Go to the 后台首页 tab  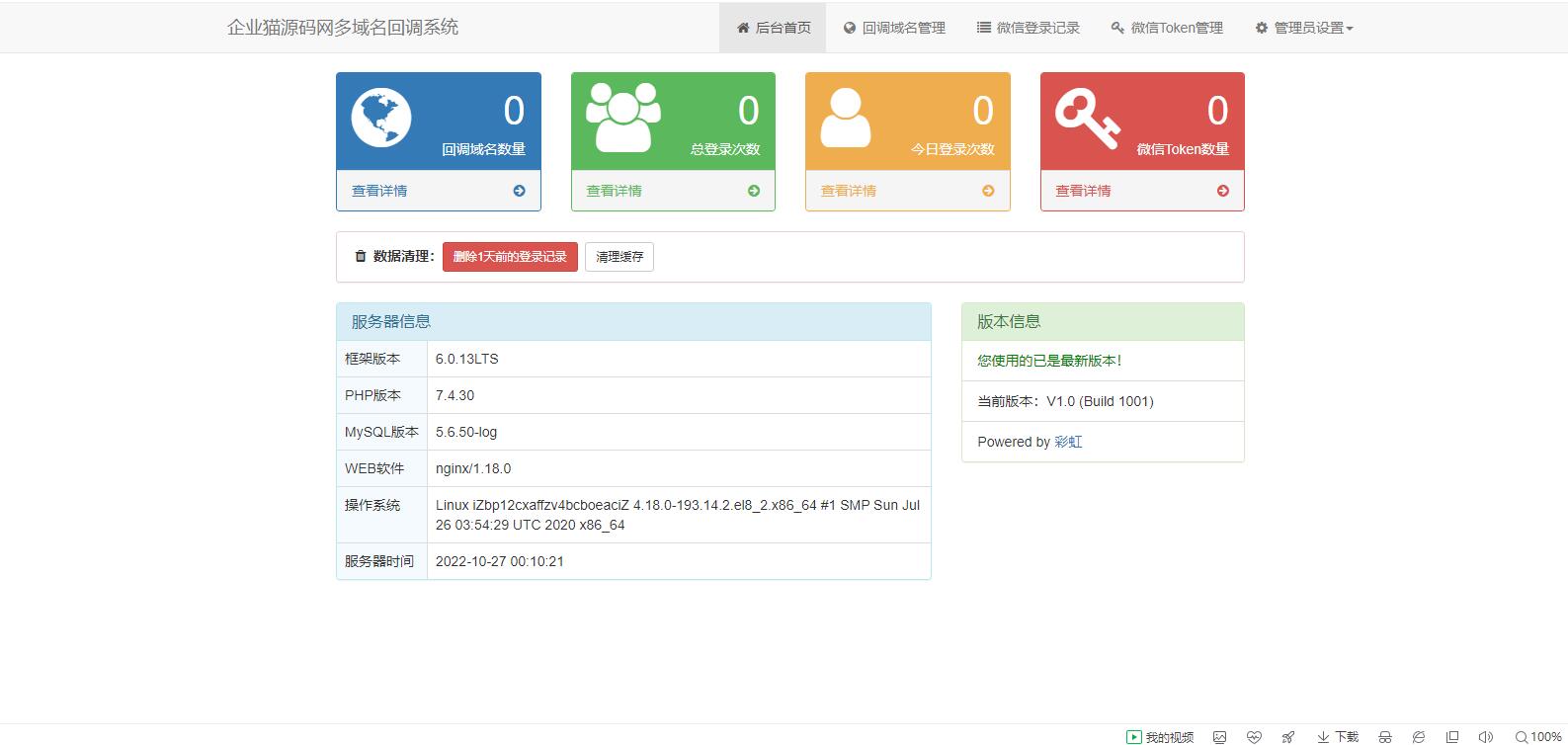(x=773, y=28)
